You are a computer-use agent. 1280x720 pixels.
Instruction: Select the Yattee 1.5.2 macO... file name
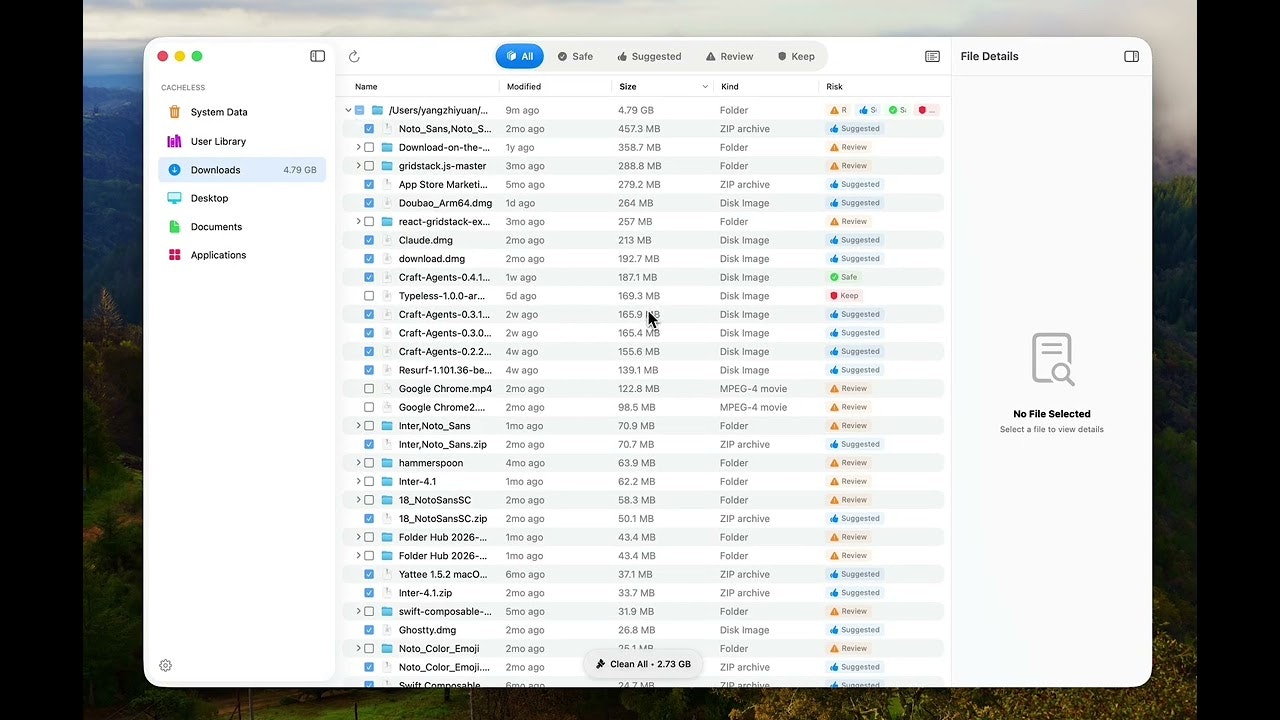[x=444, y=575]
